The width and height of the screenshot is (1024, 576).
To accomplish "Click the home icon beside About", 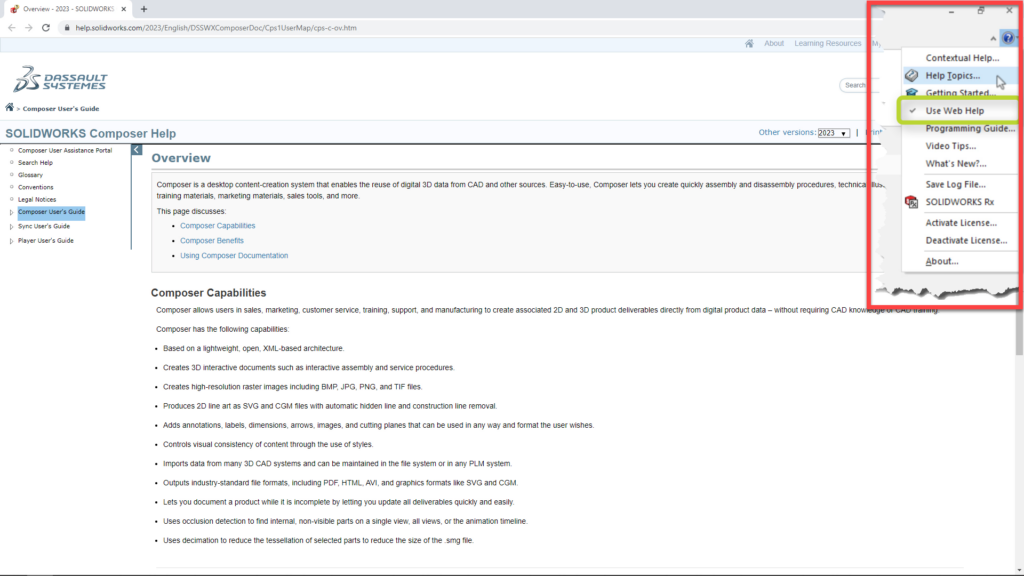I will [x=750, y=44].
